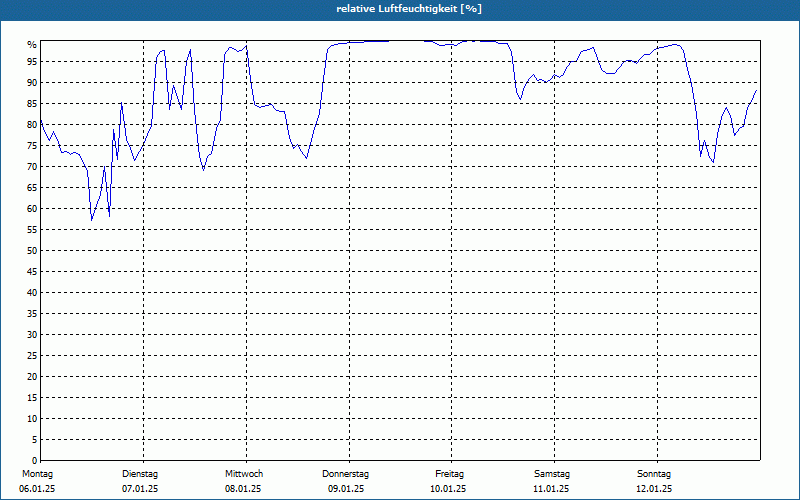
Task: Click the date 07.01.25
Action: tap(140, 489)
